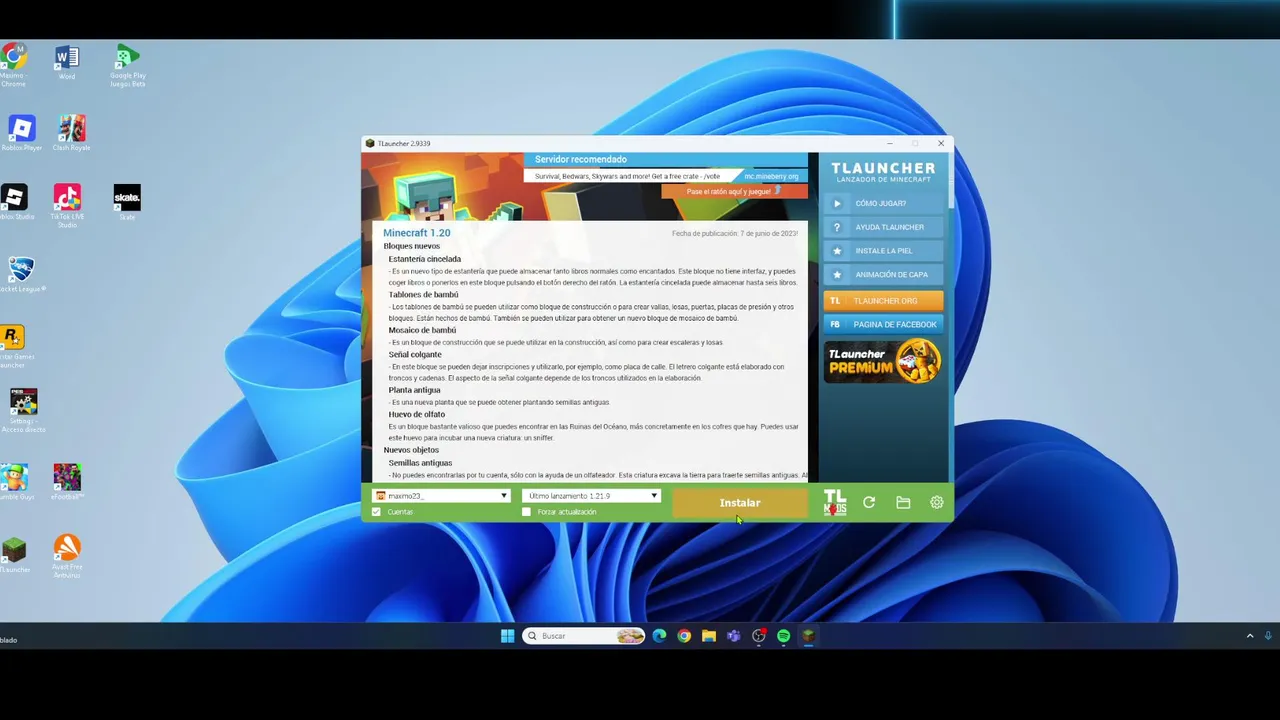The width and height of the screenshot is (1280, 720).
Task: Open Google Play Juegos Beta shortcut
Action: 127,66
